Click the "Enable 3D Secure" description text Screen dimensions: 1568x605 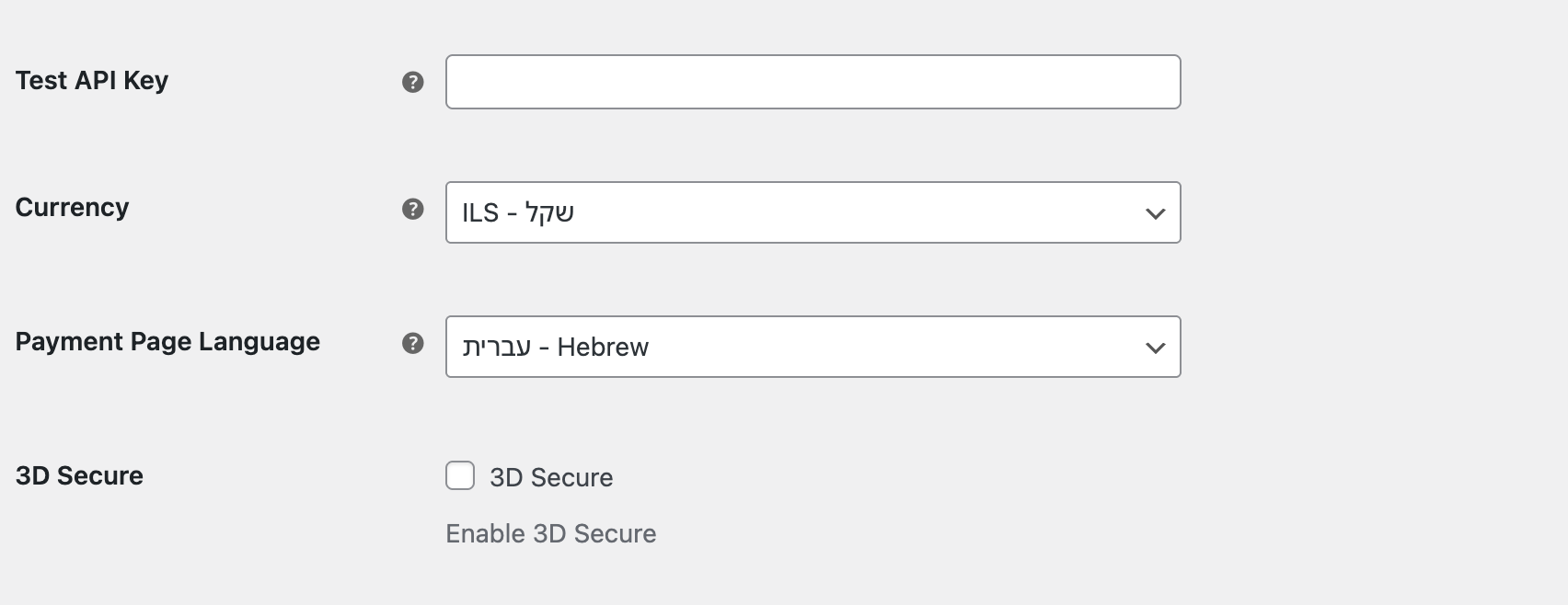click(x=550, y=534)
